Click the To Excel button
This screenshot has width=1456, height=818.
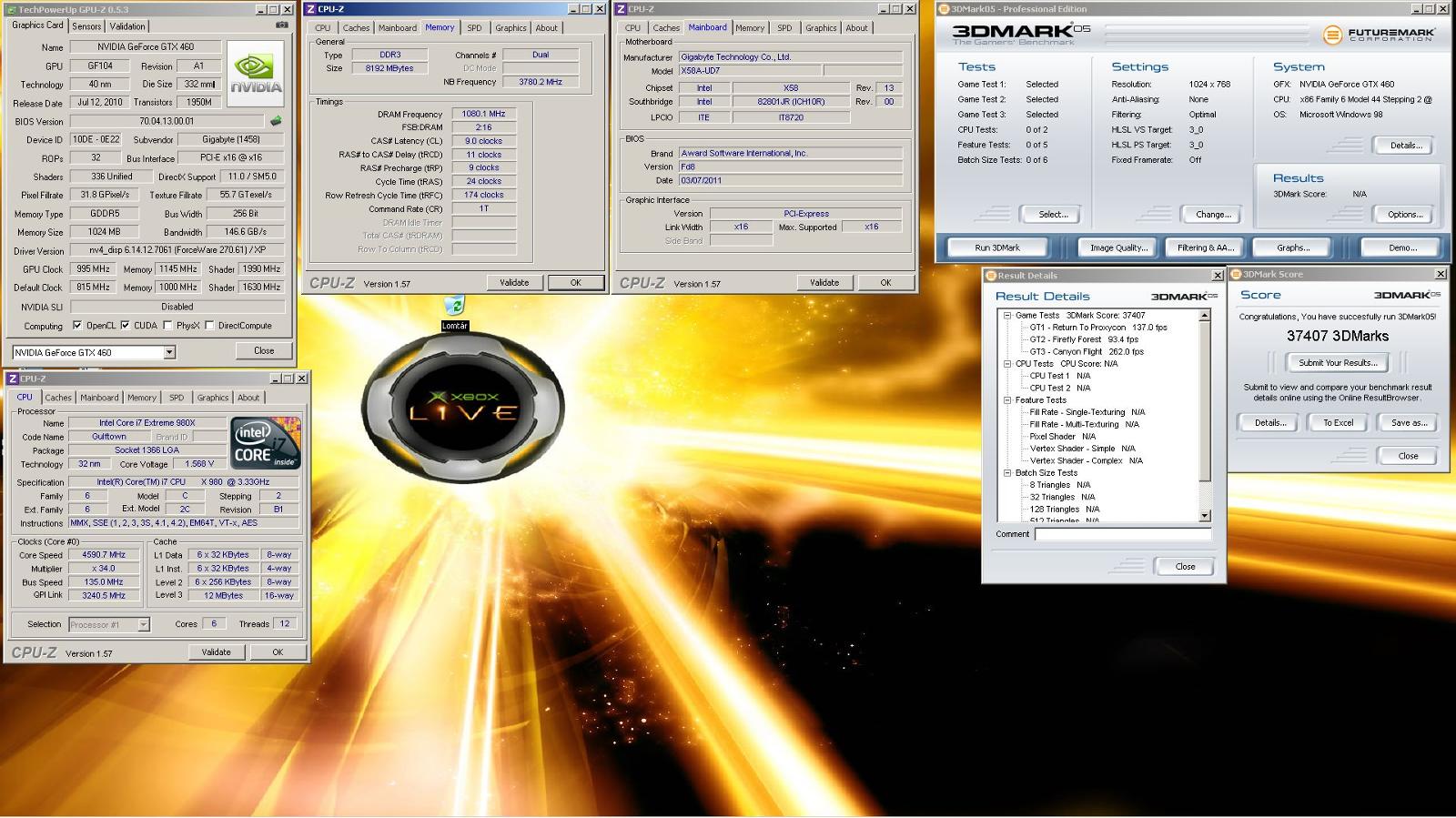(x=1338, y=422)
